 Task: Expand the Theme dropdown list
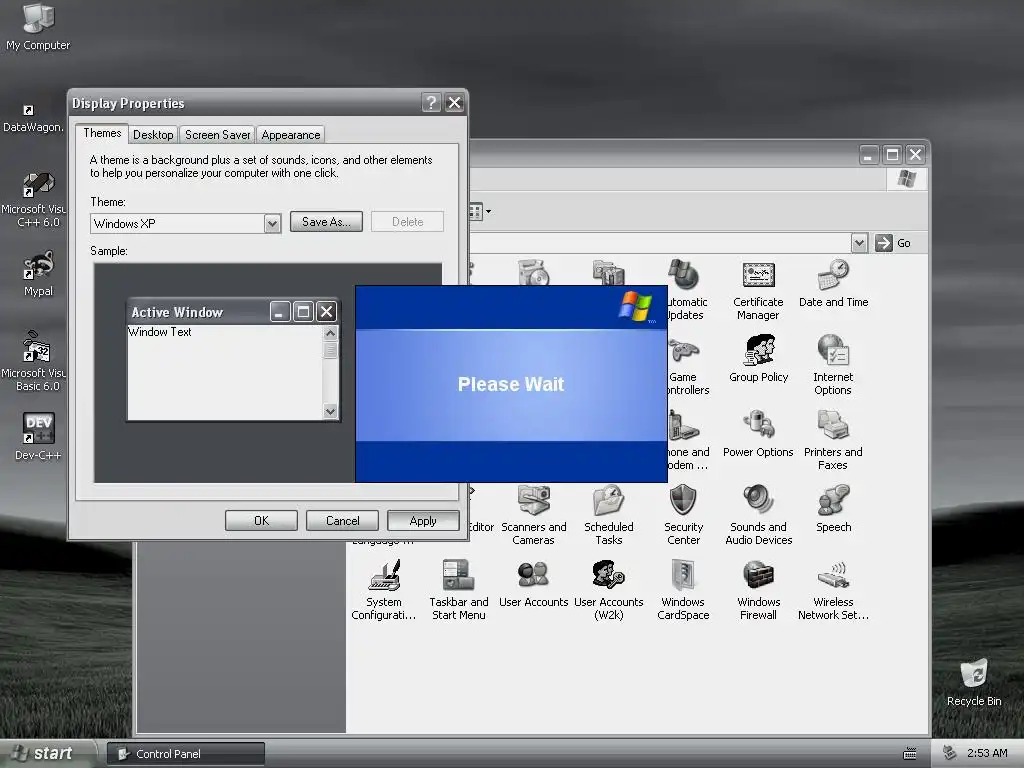(x=272, y=224)
